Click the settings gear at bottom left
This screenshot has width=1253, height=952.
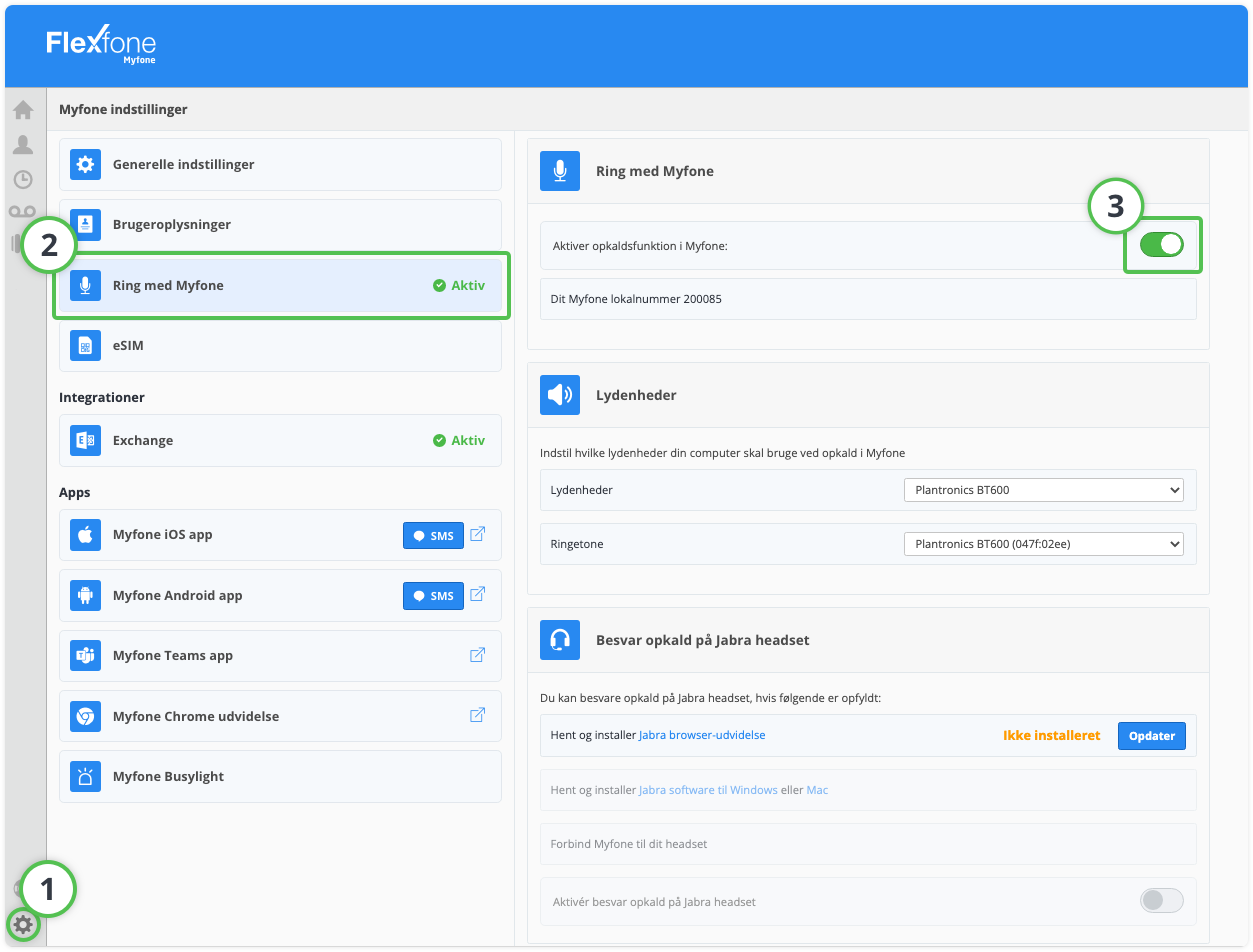click(22, 924)
